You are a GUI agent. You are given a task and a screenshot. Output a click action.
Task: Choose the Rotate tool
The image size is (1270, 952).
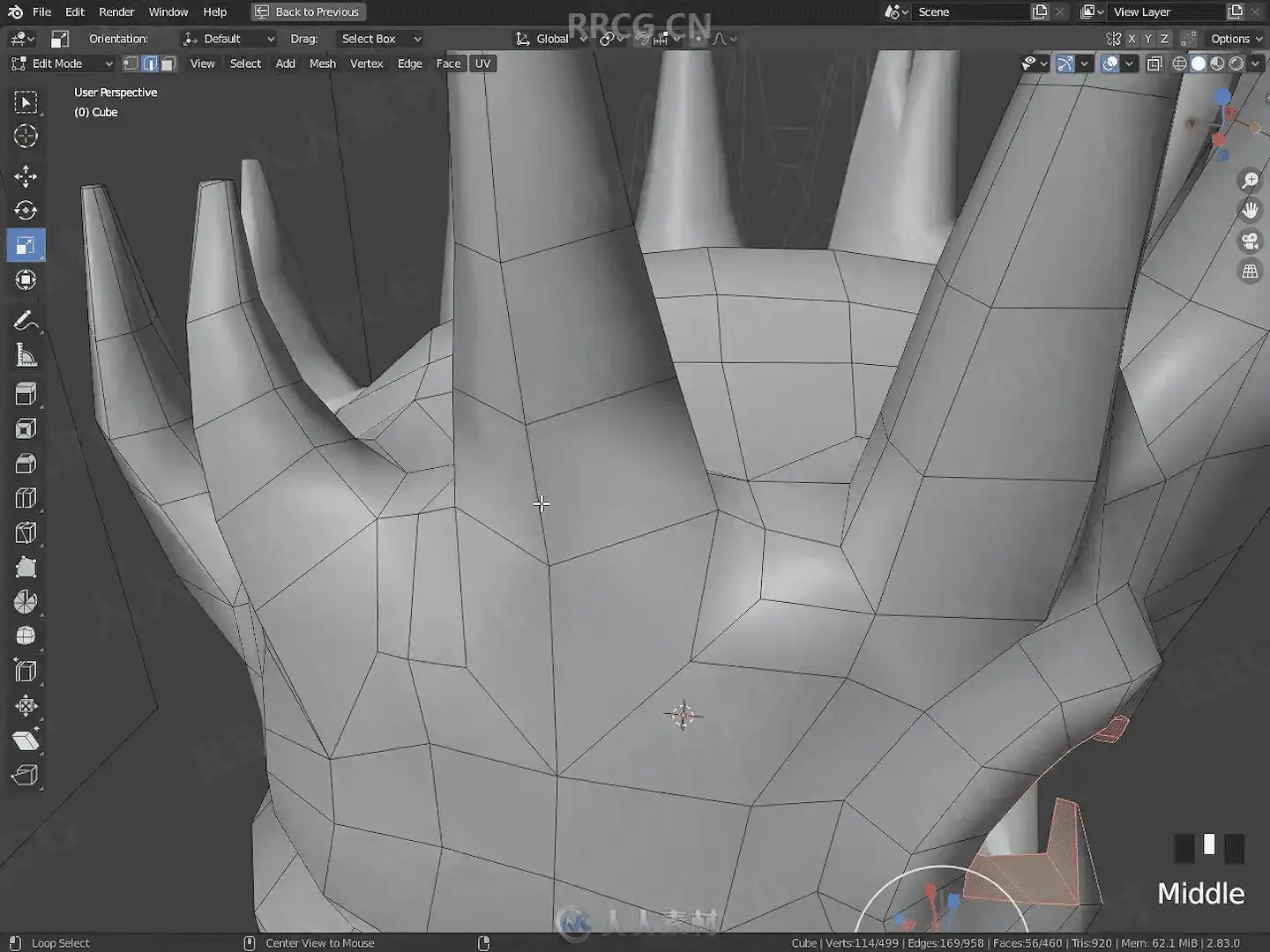[26, 211]
